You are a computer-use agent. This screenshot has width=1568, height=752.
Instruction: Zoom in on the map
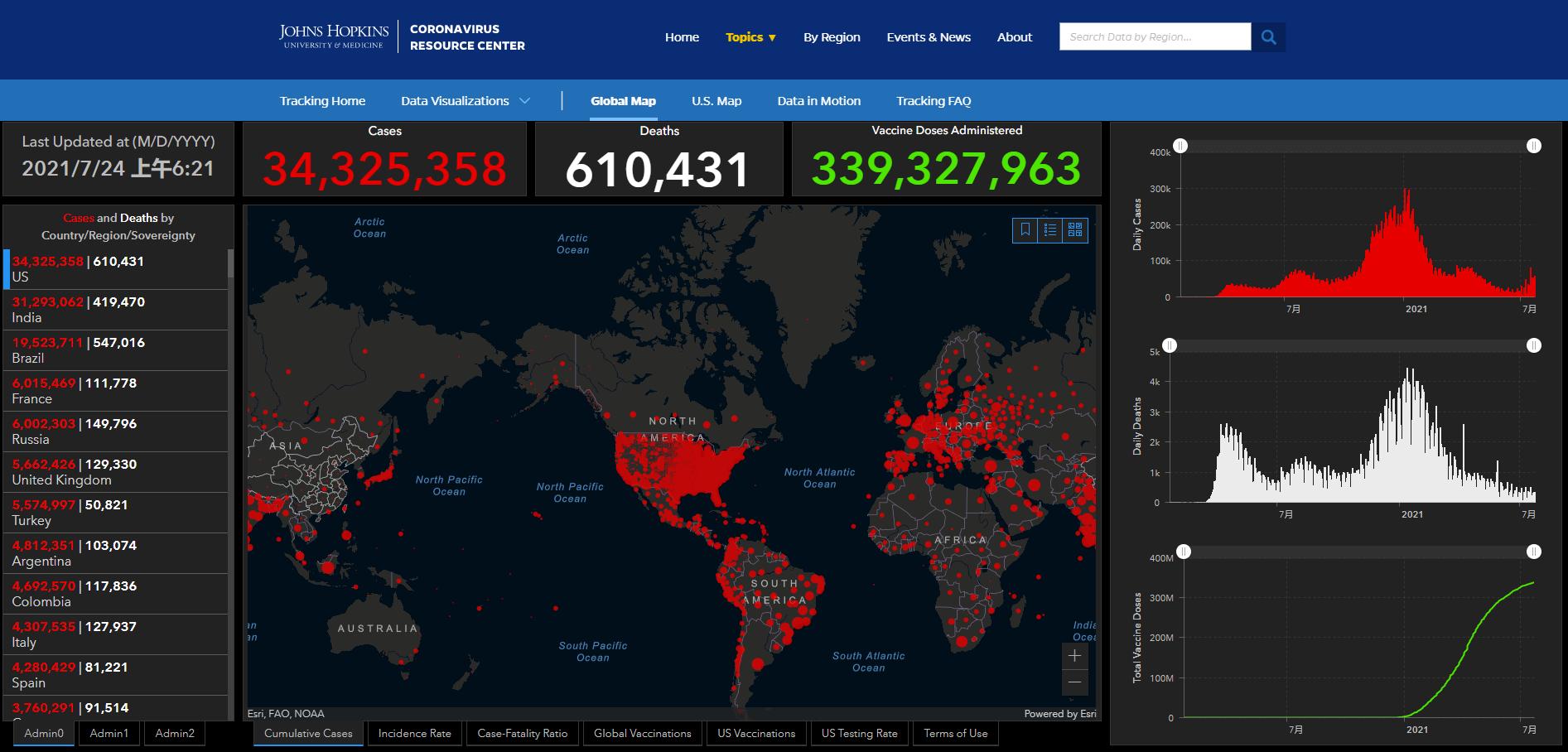(1074, 656)
